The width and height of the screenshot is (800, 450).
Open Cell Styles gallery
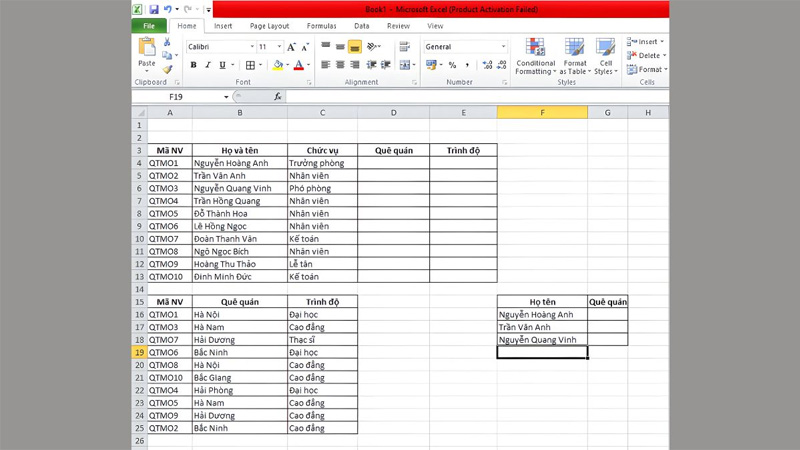pos(606,57)
